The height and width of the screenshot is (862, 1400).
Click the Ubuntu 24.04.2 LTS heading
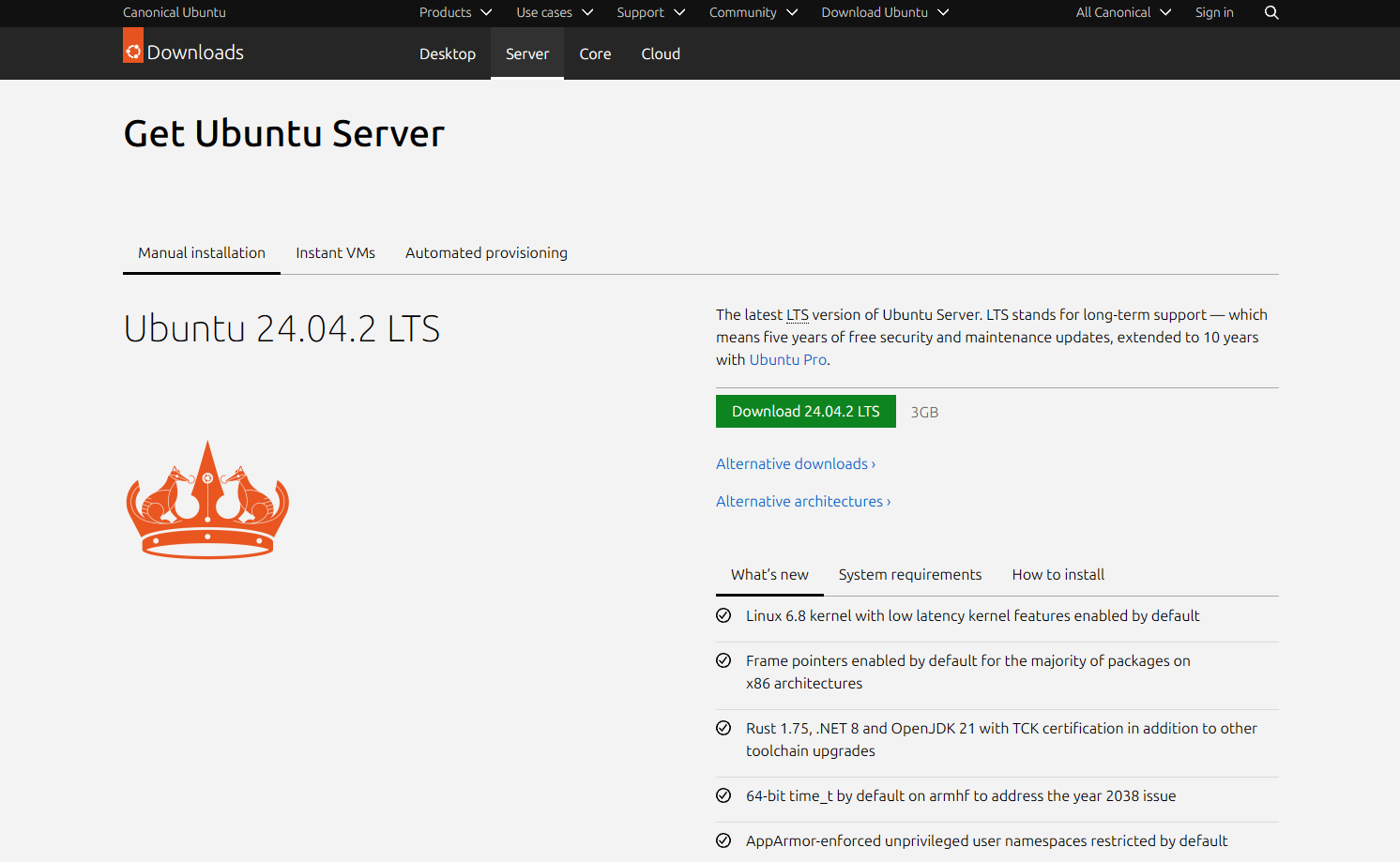click(282, 328)
